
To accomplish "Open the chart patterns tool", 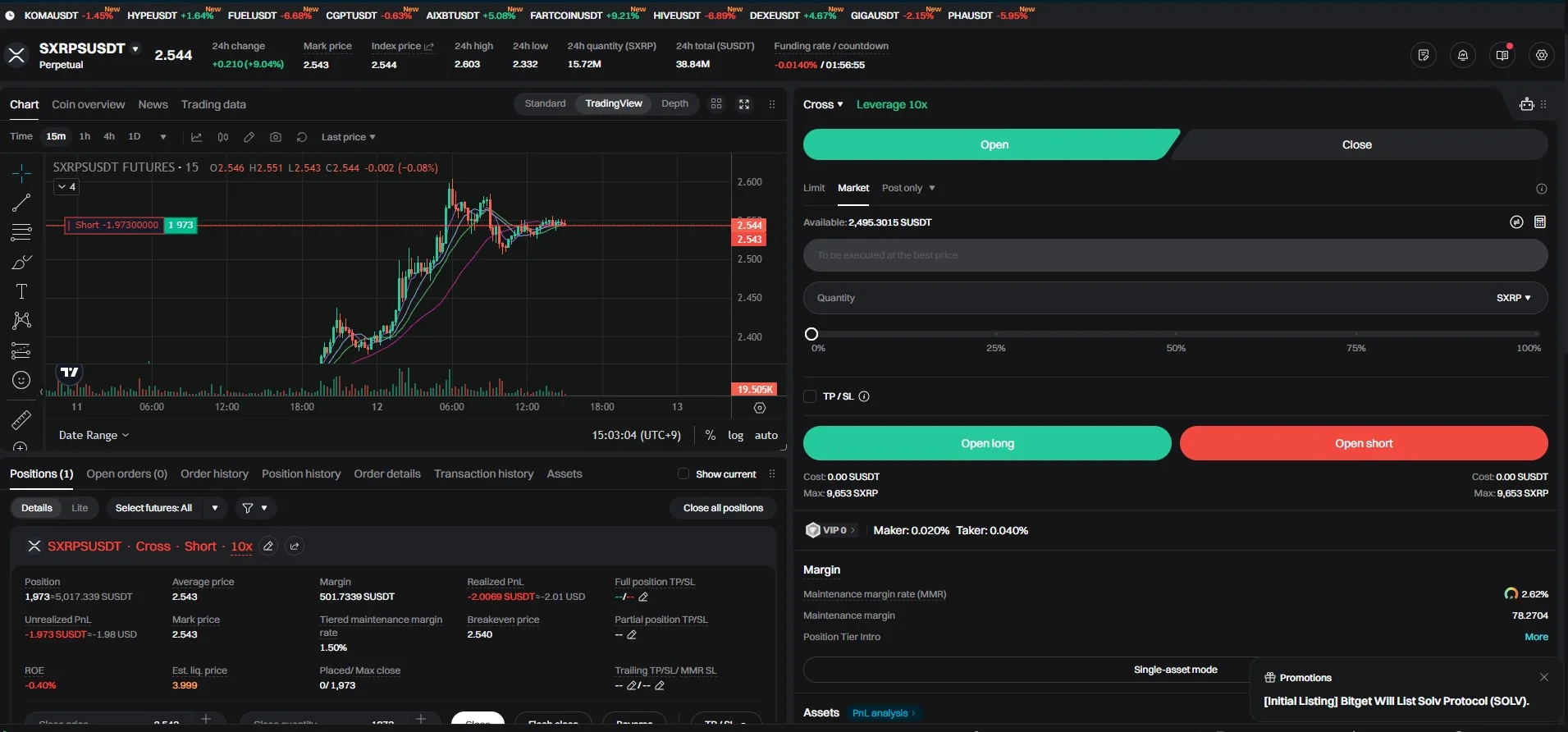I will click(x=21, y=320).
